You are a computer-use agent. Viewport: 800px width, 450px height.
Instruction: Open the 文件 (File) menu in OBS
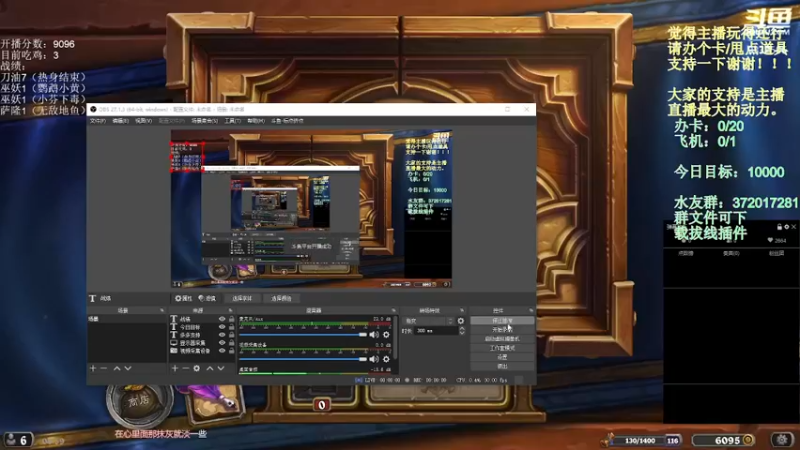point(97,121)
